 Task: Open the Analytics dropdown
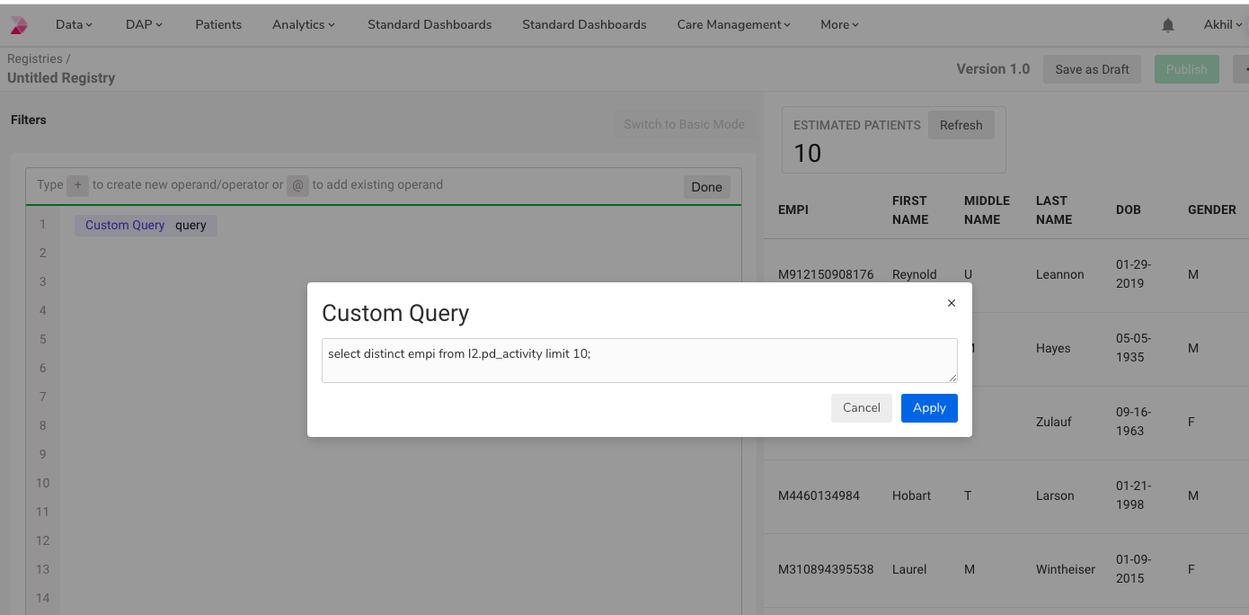[303, 25]
